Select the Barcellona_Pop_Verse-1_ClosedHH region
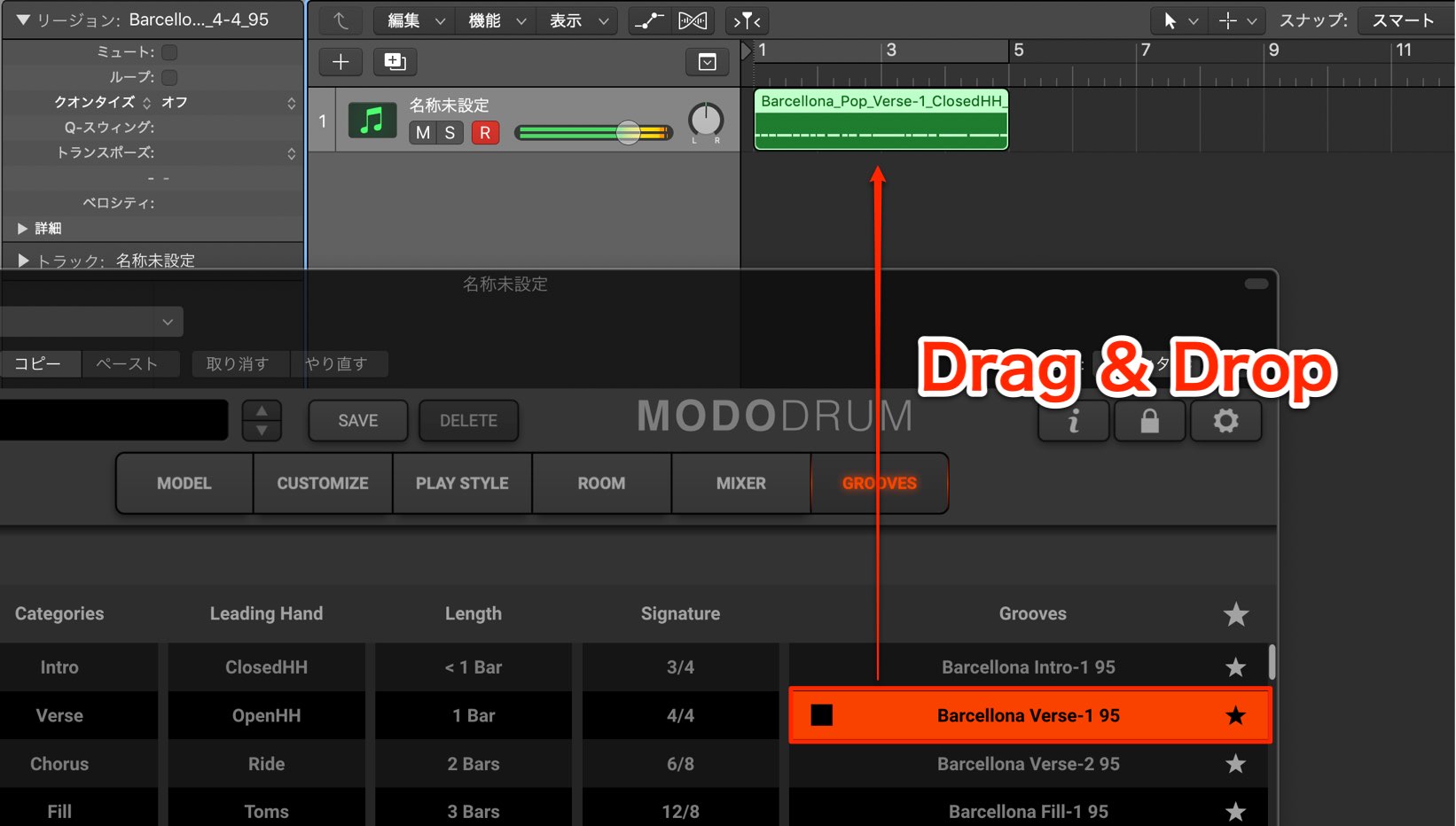 881,120
